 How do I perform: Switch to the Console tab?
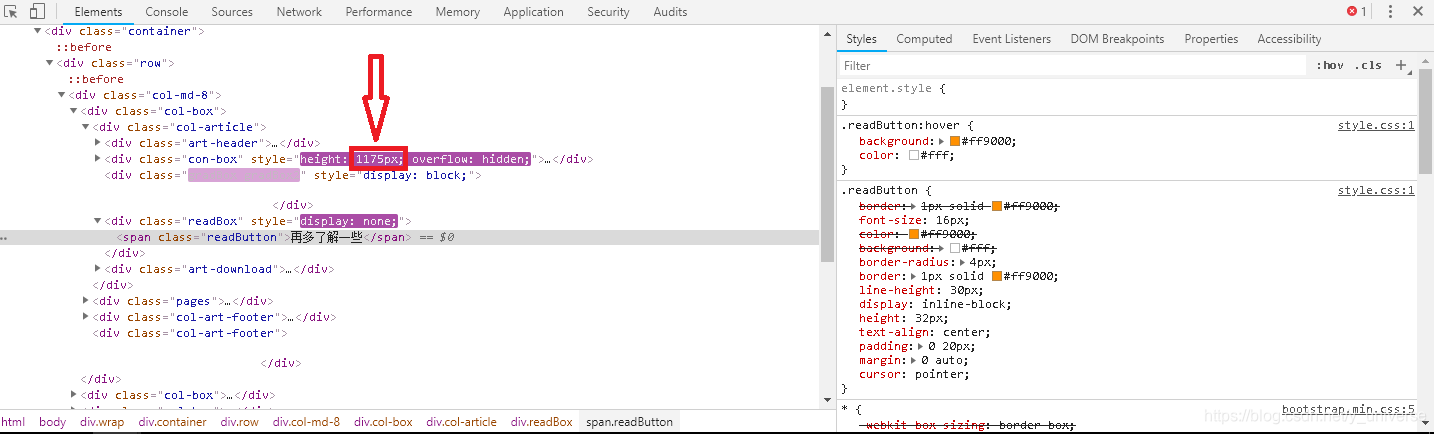(x=167, y=12)
